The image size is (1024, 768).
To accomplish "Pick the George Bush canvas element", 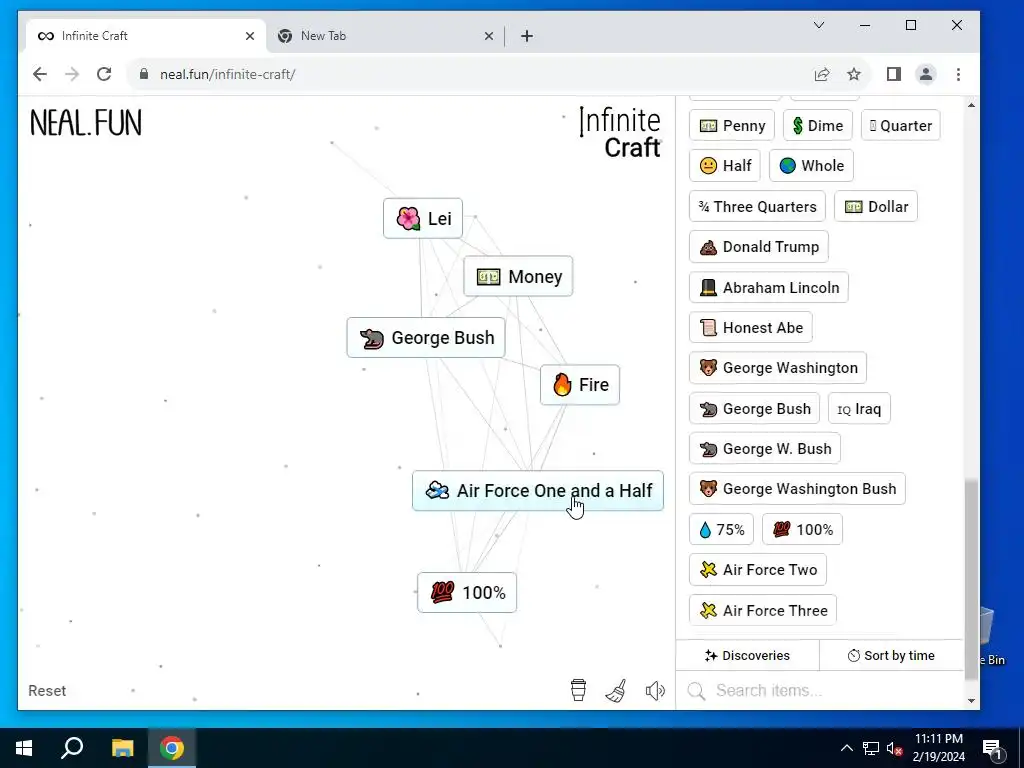I will tap(426, 338).
